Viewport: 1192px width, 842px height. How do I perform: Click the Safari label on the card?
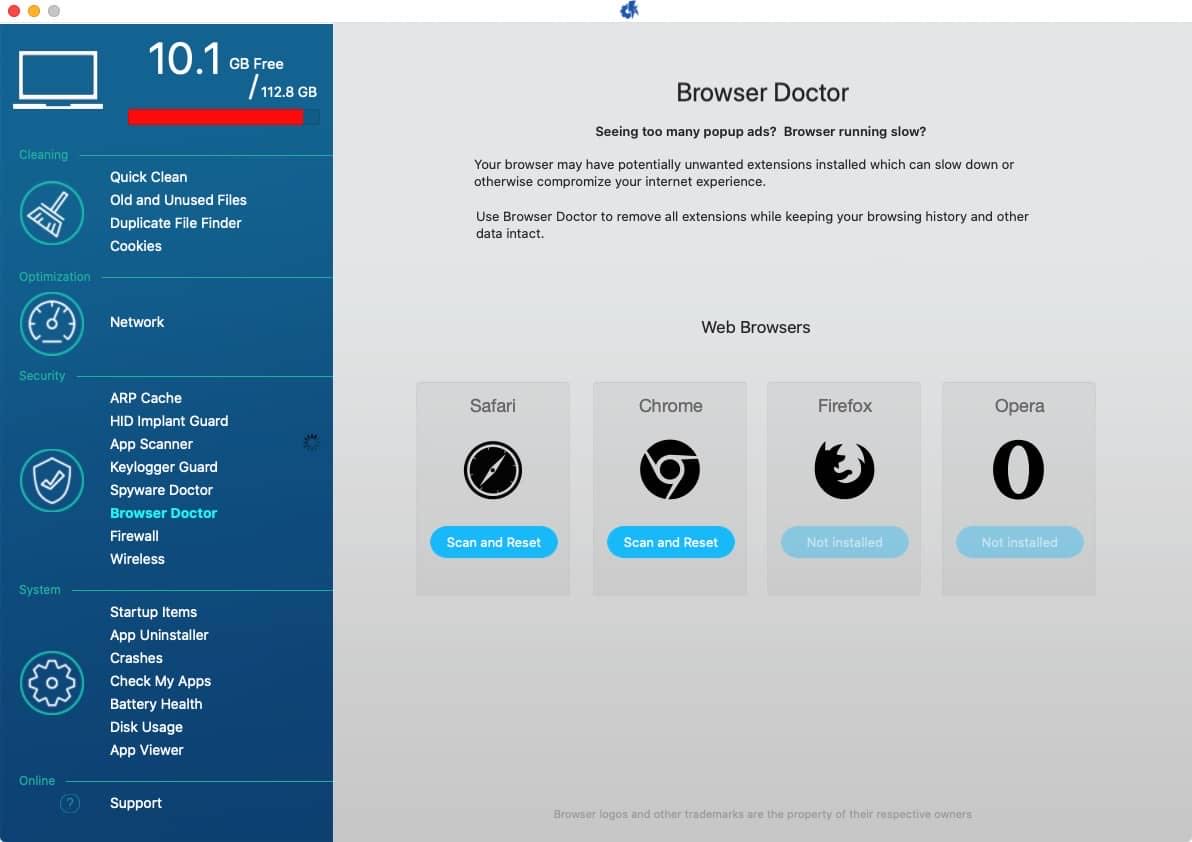coord(493,406)
